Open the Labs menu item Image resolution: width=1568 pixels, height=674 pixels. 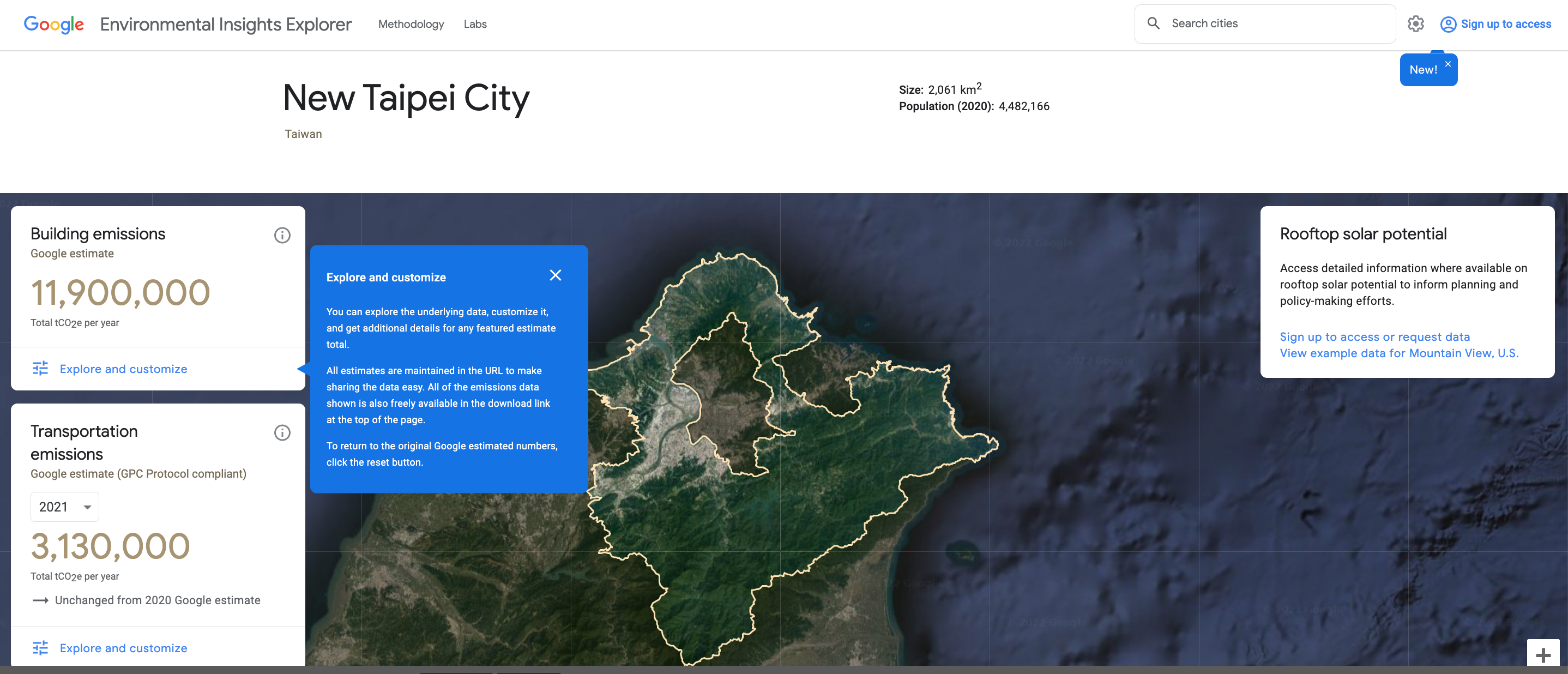(475, 25)
